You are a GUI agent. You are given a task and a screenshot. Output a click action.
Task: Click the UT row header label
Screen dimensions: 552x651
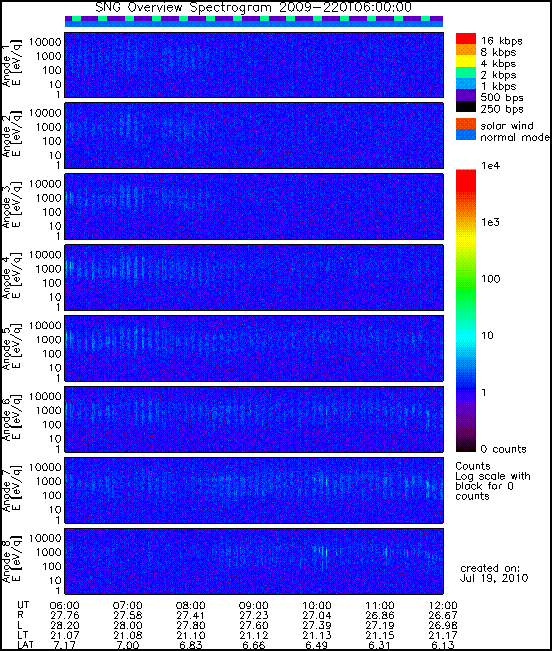pos(23,605)
